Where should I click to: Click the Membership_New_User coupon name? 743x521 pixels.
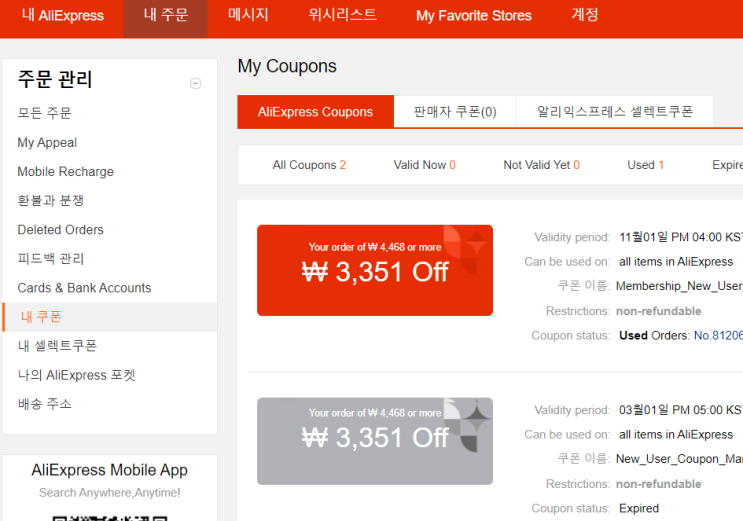click(x=679, y=286)
